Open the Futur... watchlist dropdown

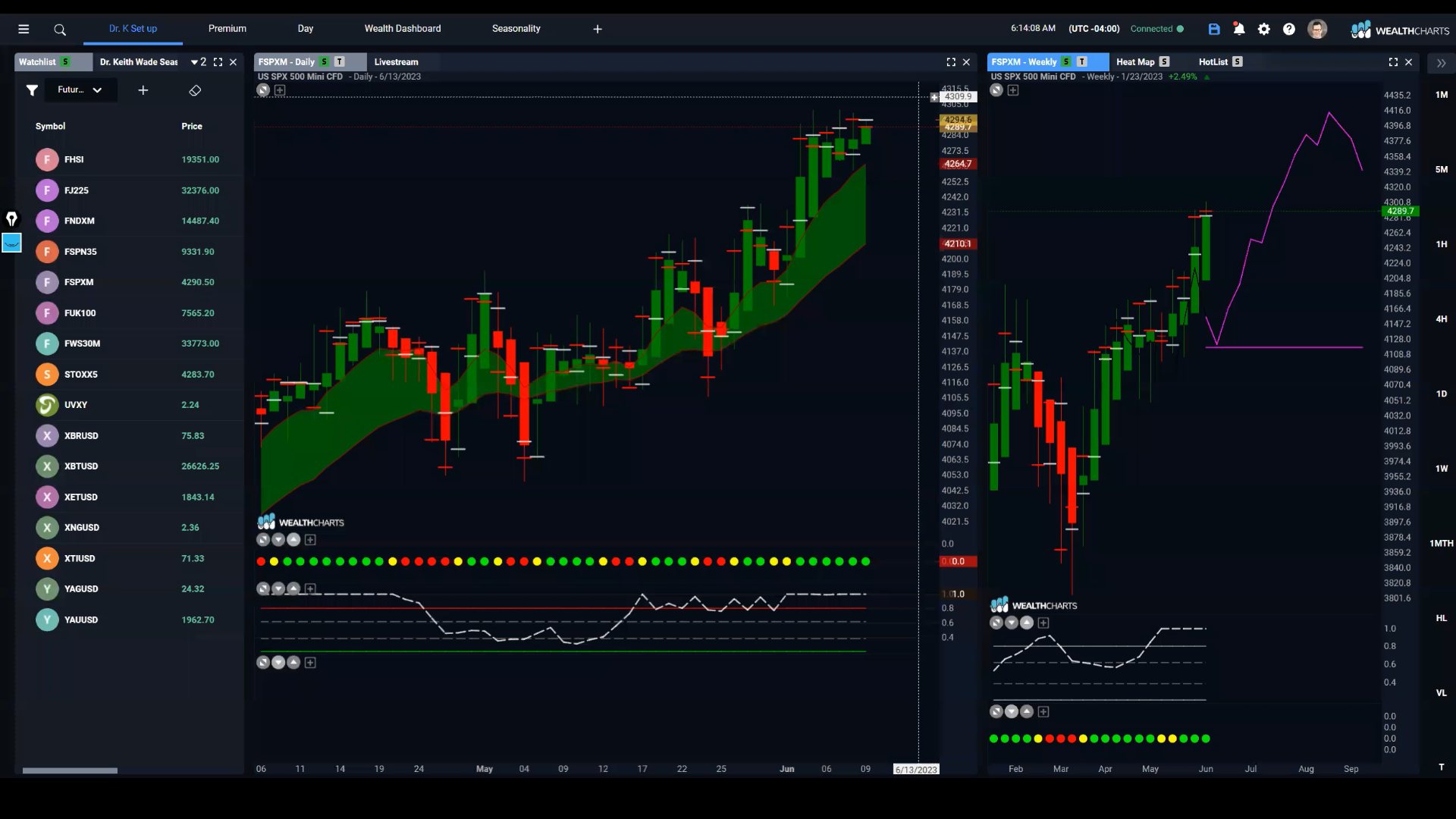pos(79,90)
